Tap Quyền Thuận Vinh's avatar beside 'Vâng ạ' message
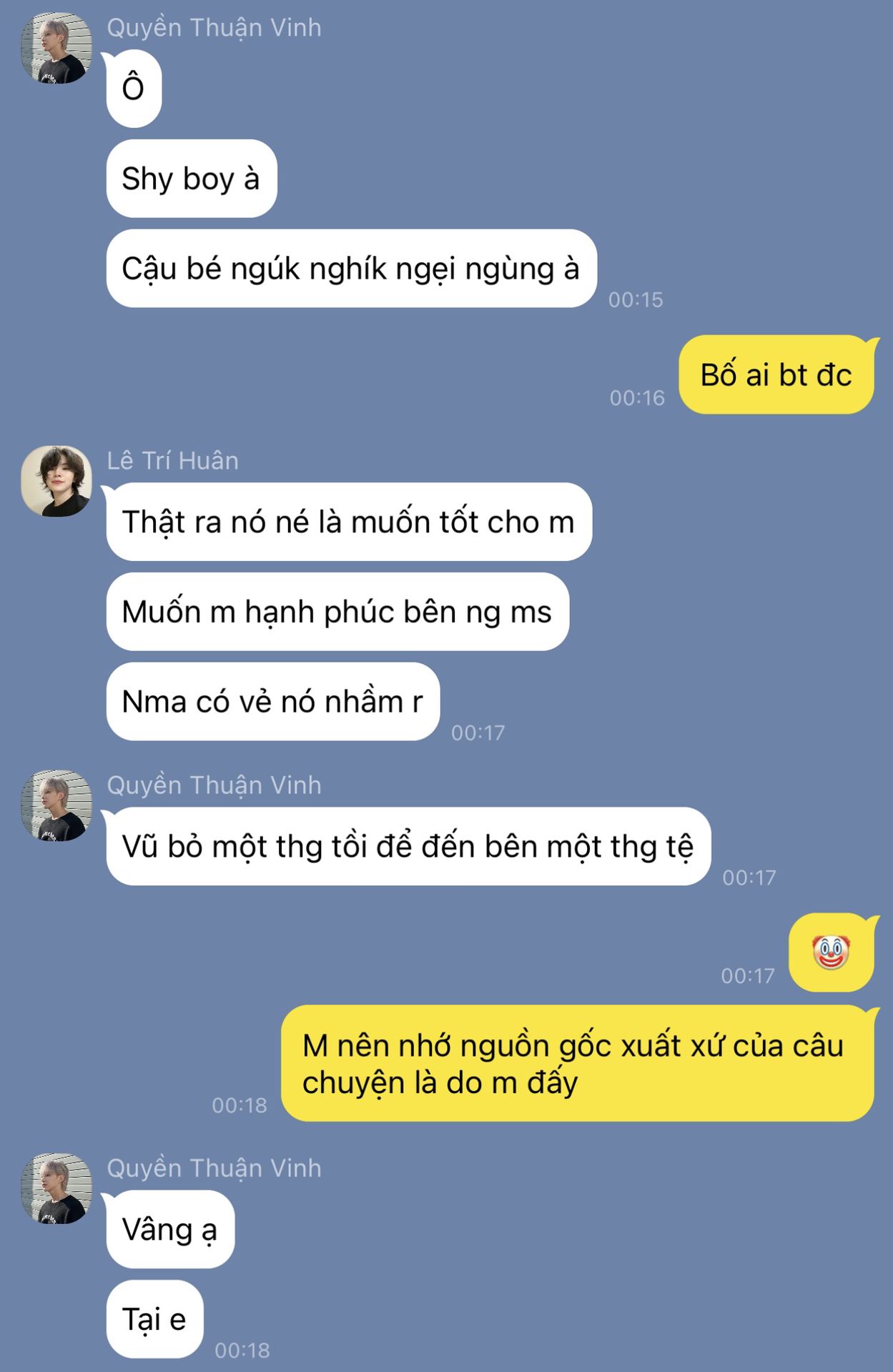 pyautogui.click(x=56, y=1188)
